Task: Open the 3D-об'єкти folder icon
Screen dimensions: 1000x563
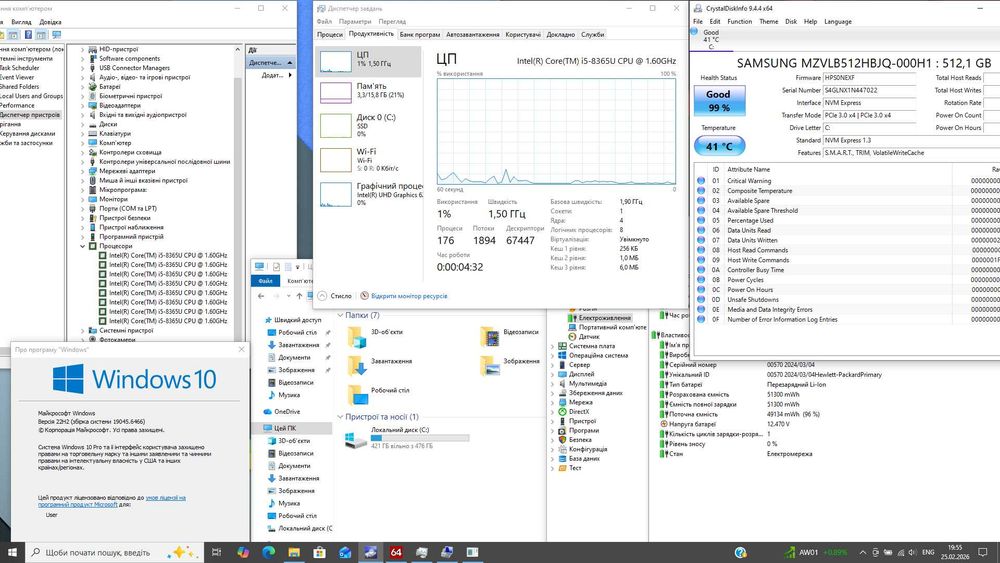Action: coord(357,337)
